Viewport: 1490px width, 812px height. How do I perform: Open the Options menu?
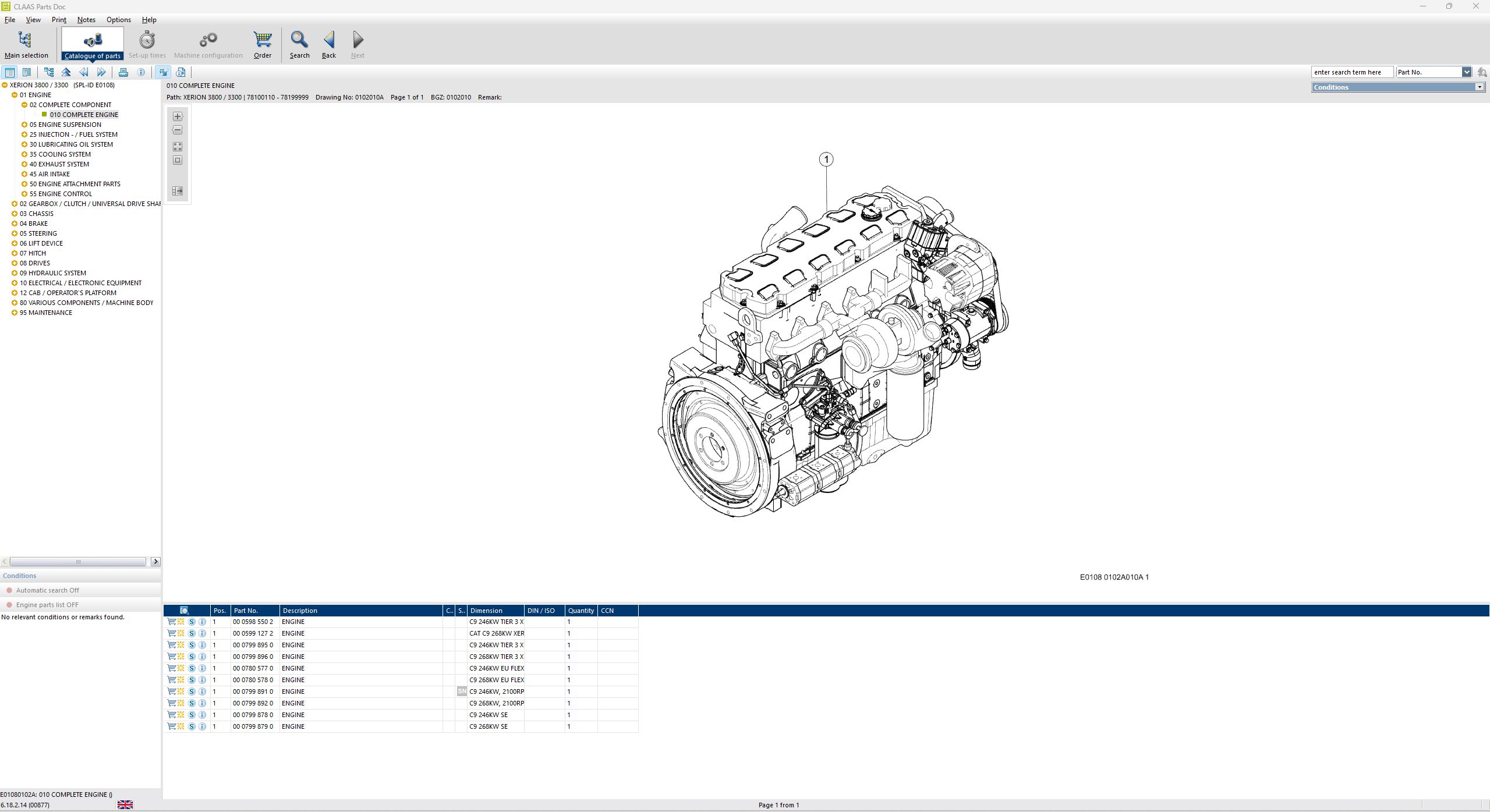click(x=118, y=20)
